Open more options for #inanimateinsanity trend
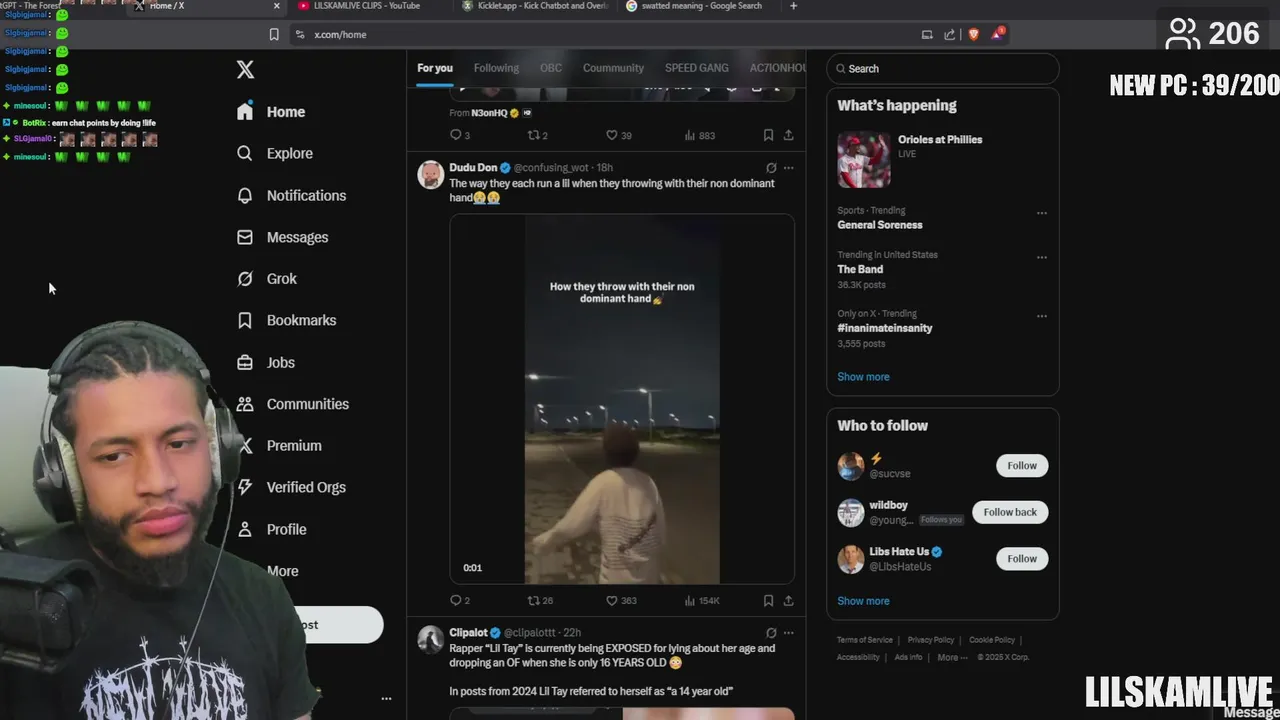1280x720 pixels. [1042, 316]
